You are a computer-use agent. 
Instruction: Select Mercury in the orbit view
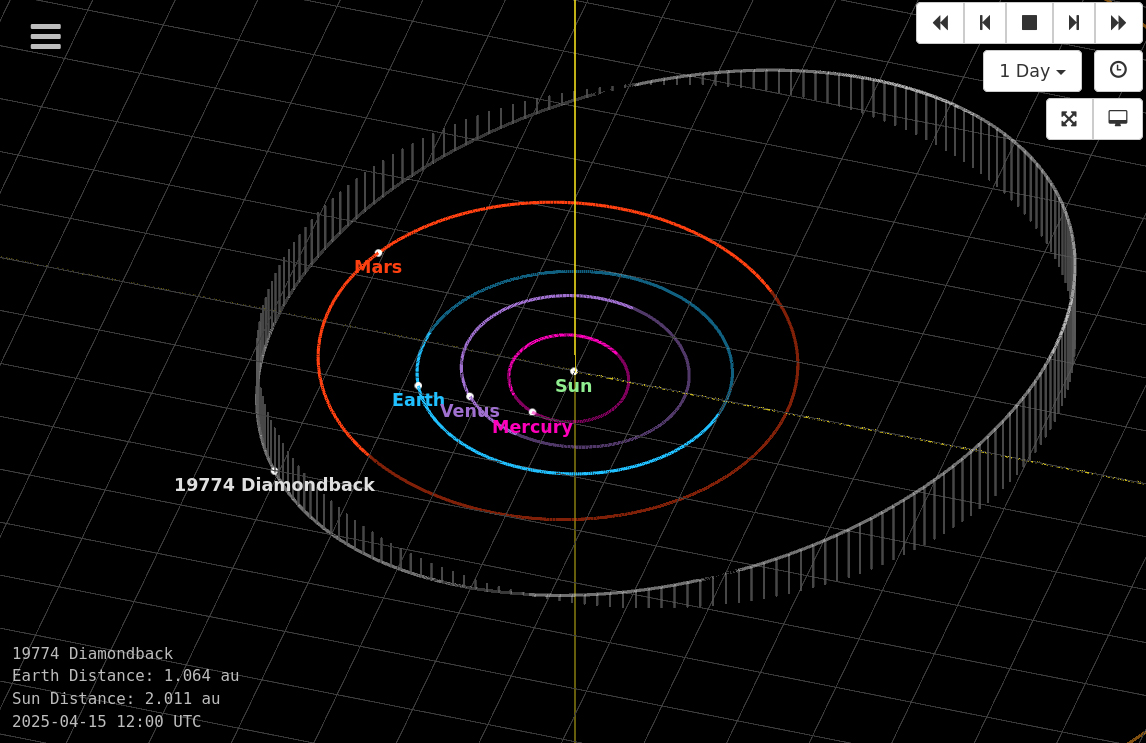(532, 411)
